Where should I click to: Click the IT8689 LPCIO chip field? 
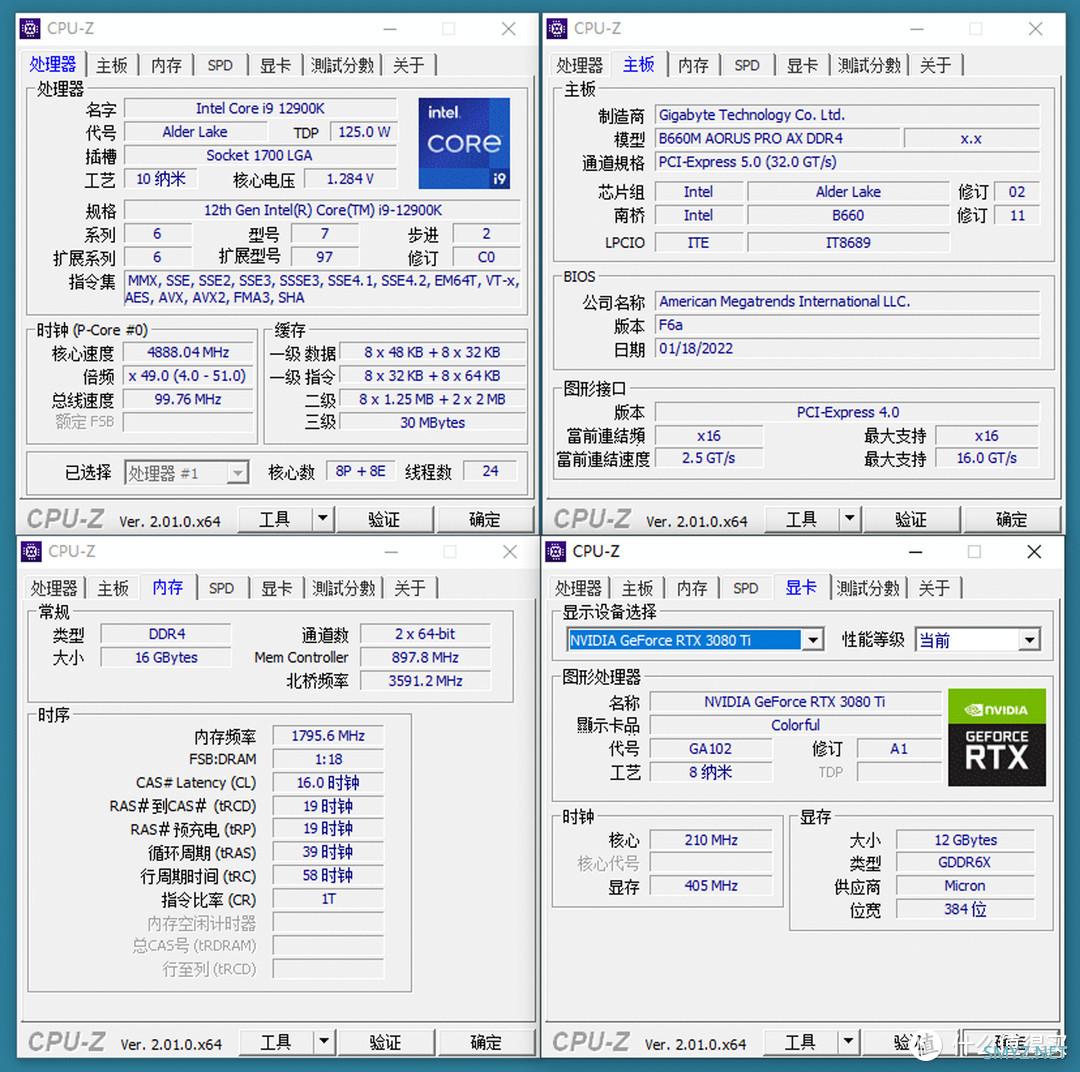point(848,243)
